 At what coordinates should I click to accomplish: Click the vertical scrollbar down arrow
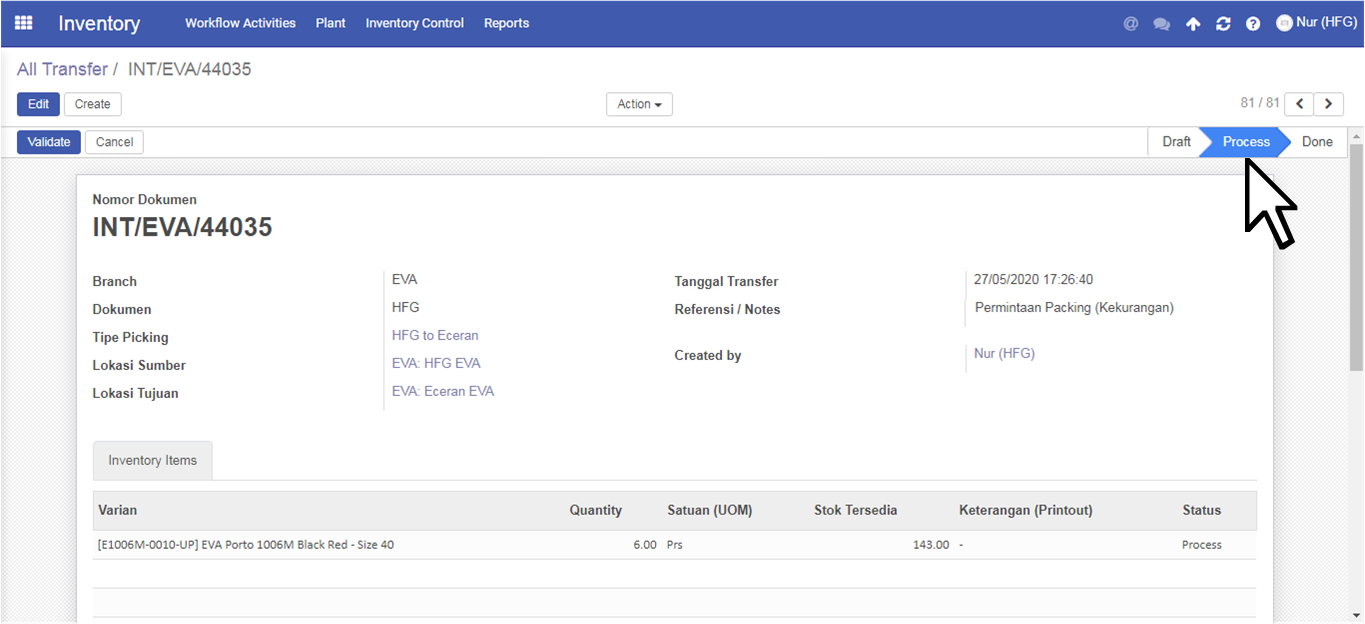coord(1357,615)
